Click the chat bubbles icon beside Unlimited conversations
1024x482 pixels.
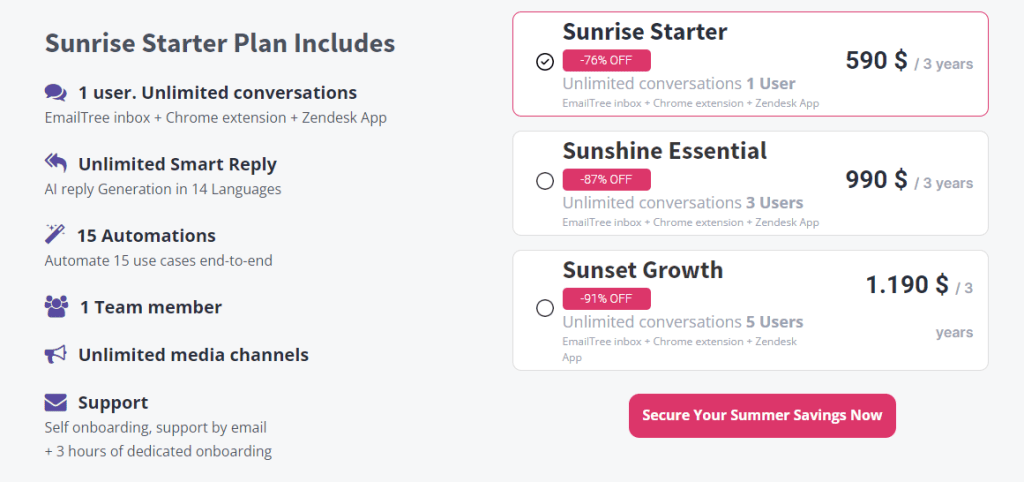tap(56, 93)
